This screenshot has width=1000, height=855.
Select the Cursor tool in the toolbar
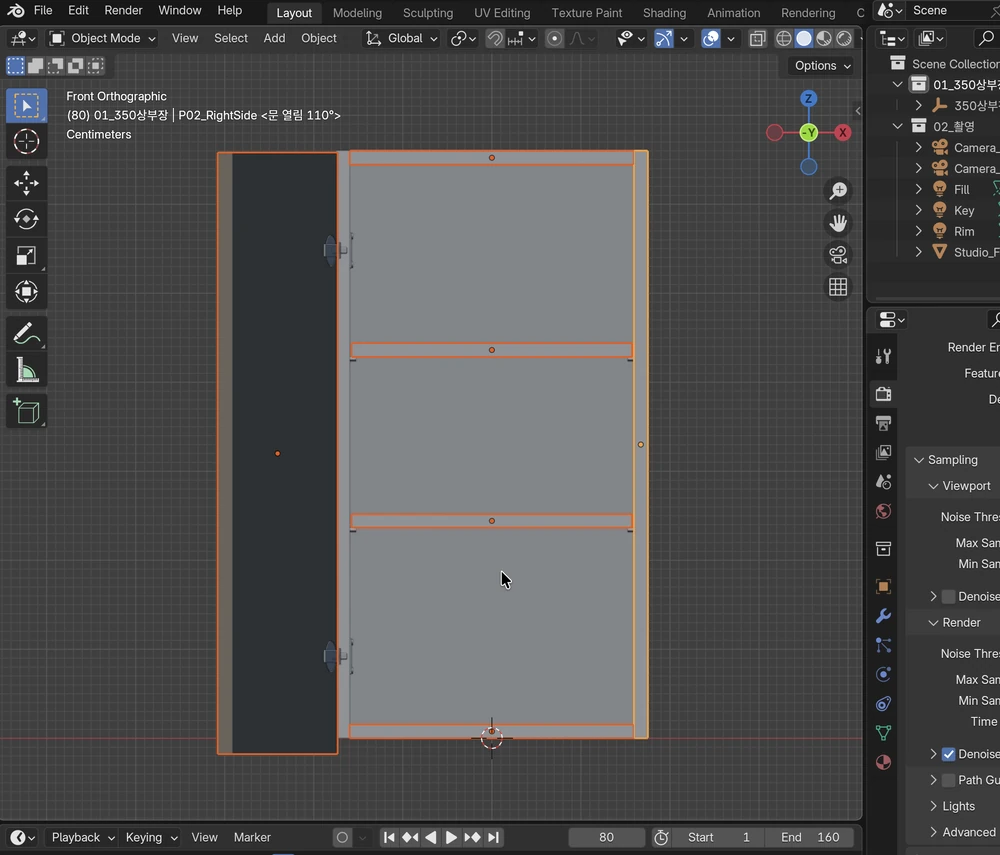(26, 142)
